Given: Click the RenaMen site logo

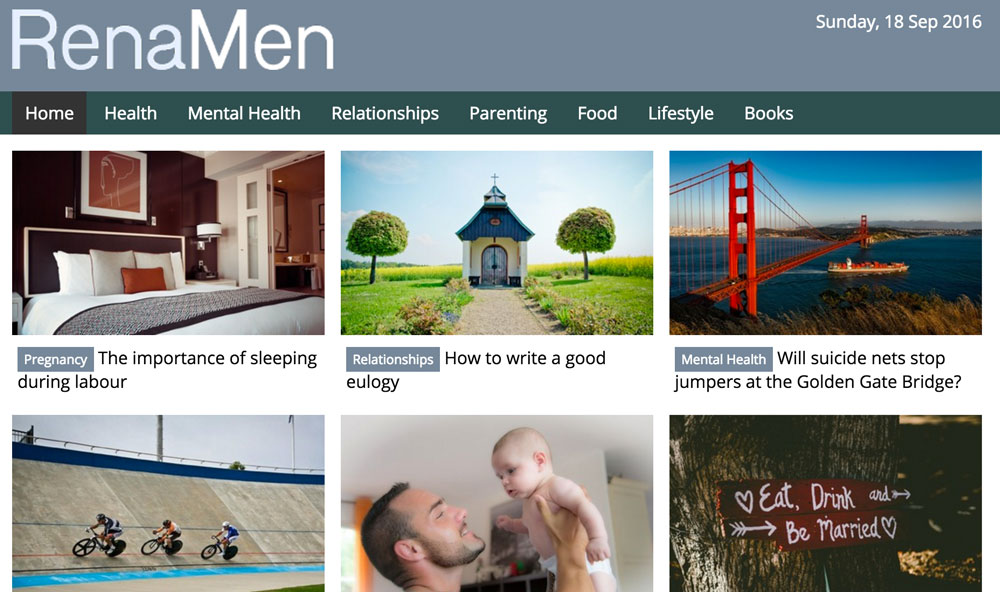Looking at the screenshot, I should 173,41.
